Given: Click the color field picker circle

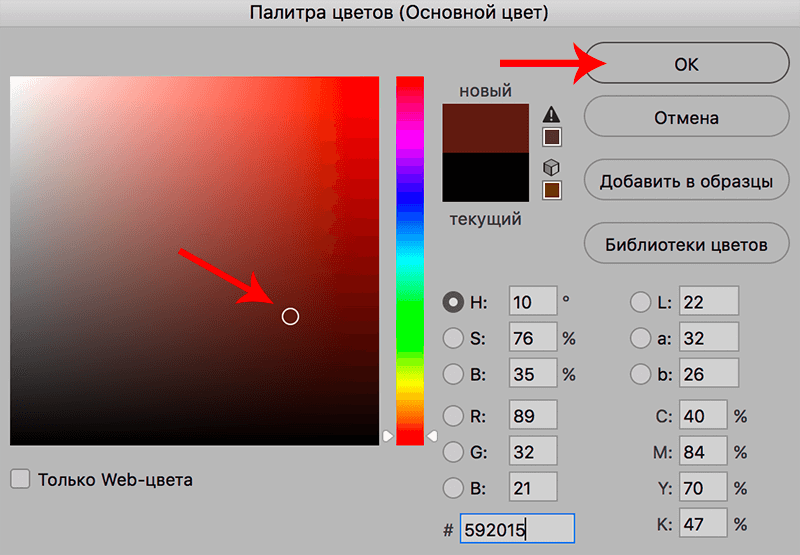Looking at the screenshot, I should [x=290, y=317].
